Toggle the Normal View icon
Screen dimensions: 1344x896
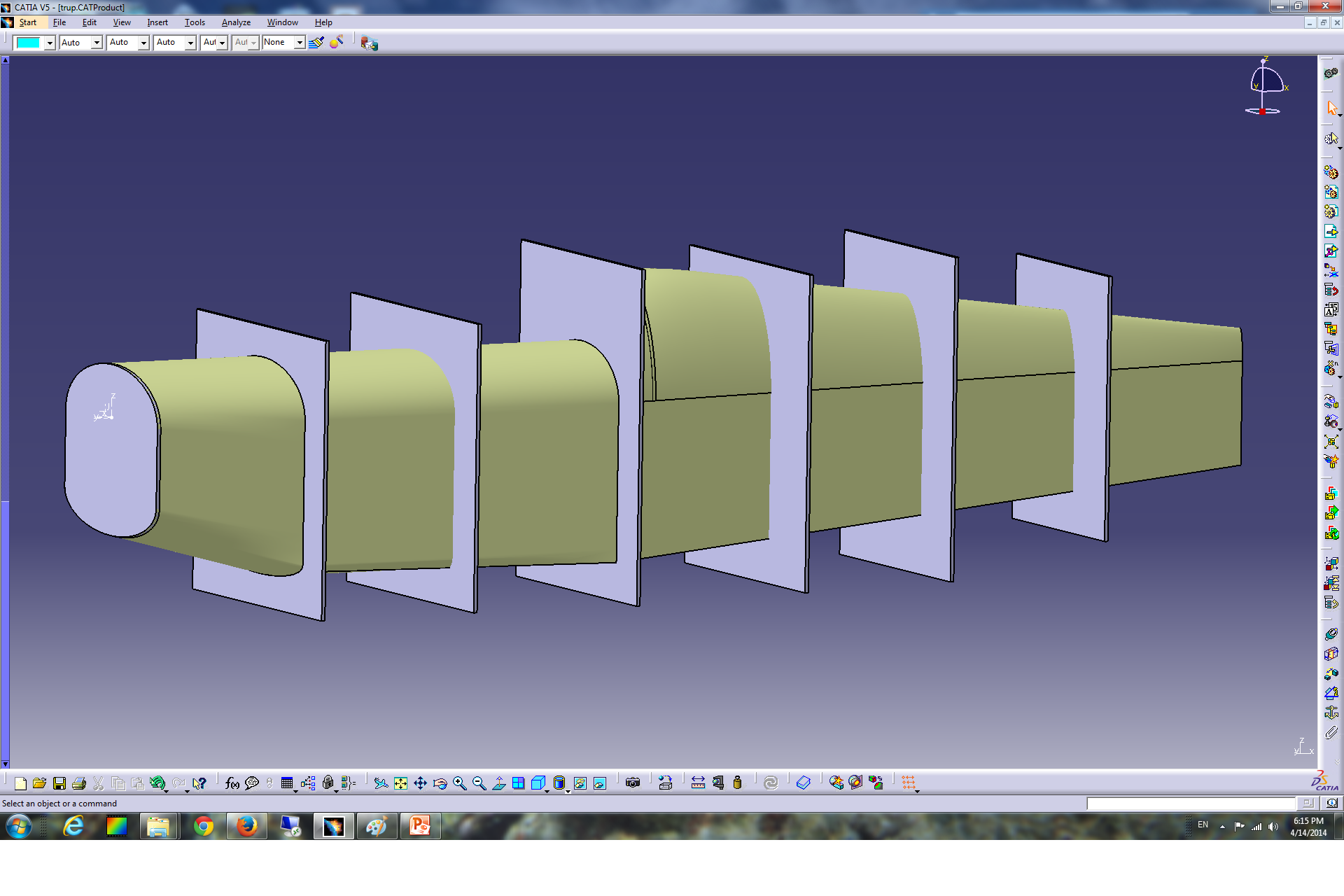498,783
